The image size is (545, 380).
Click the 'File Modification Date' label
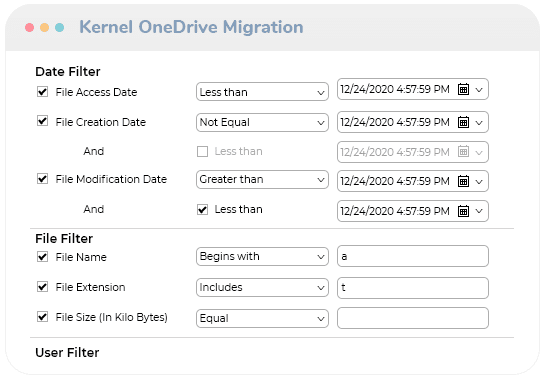[111, 179]
